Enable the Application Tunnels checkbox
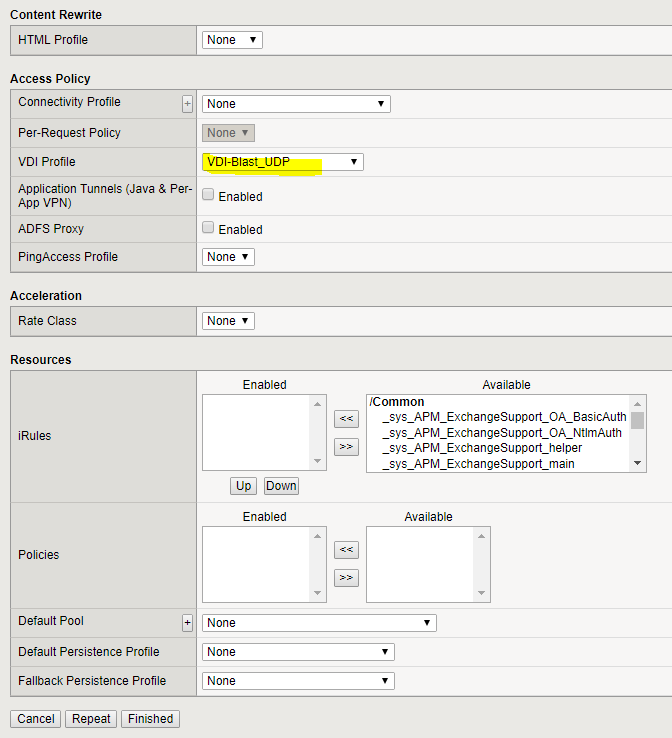Screen dimensions: 672x738 pyautogui.click(x=208, y=195)
